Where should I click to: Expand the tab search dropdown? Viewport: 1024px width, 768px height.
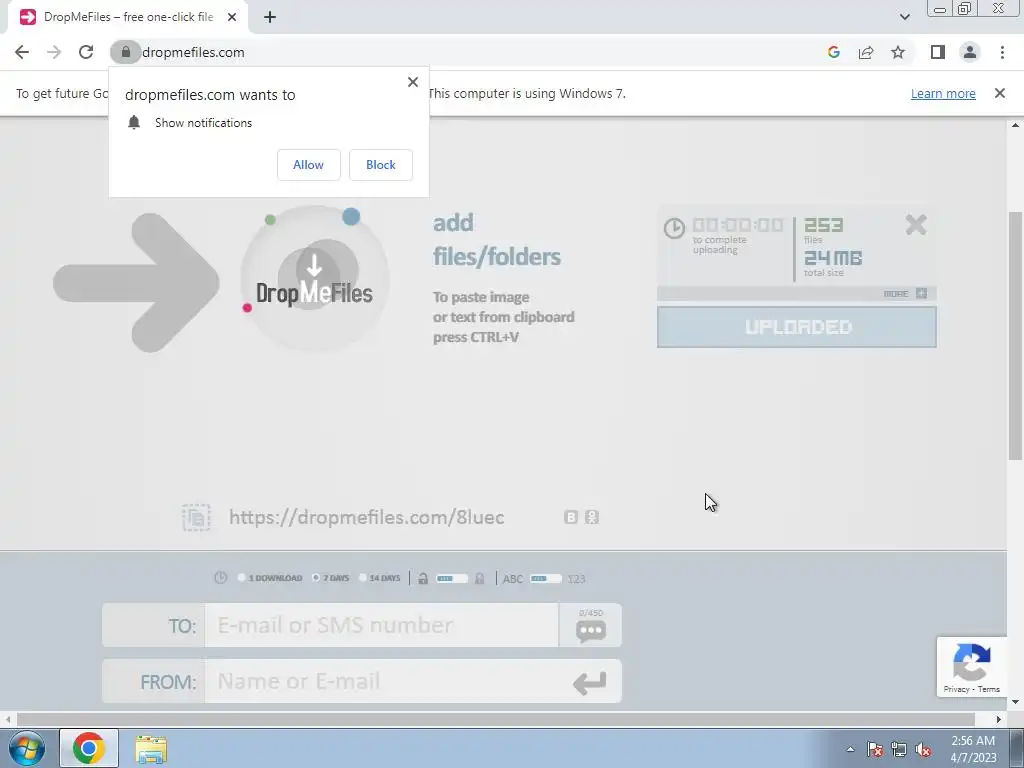pyautogui.click(x=904, y=17)
